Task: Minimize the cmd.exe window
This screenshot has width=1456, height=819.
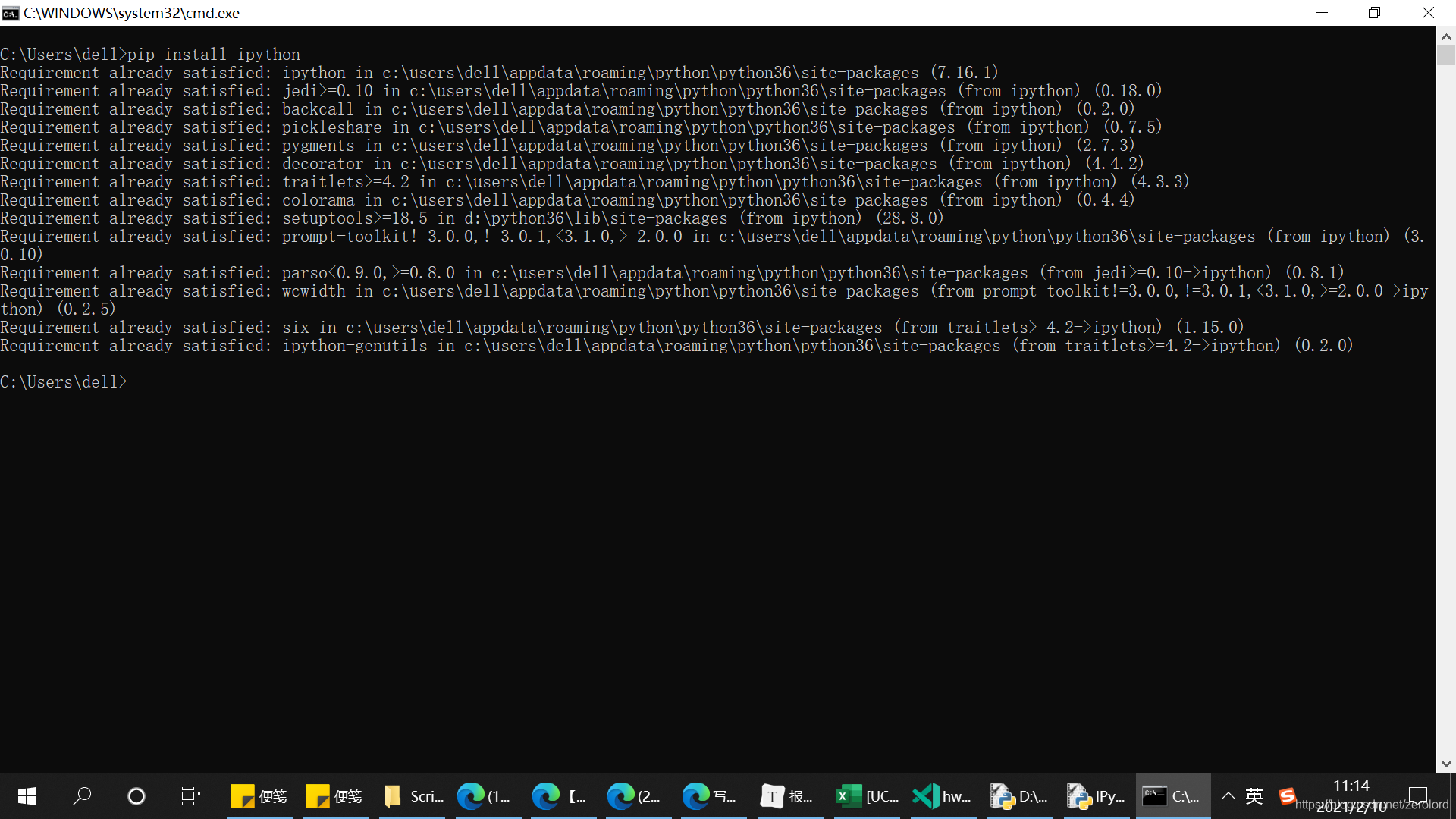Action: (1322, 13)
